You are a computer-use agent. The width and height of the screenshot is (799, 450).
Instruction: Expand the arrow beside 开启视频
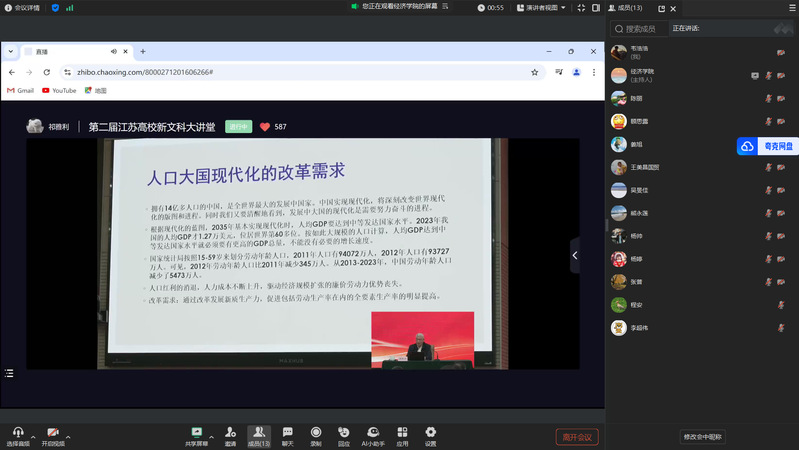(x=71, y=438)
